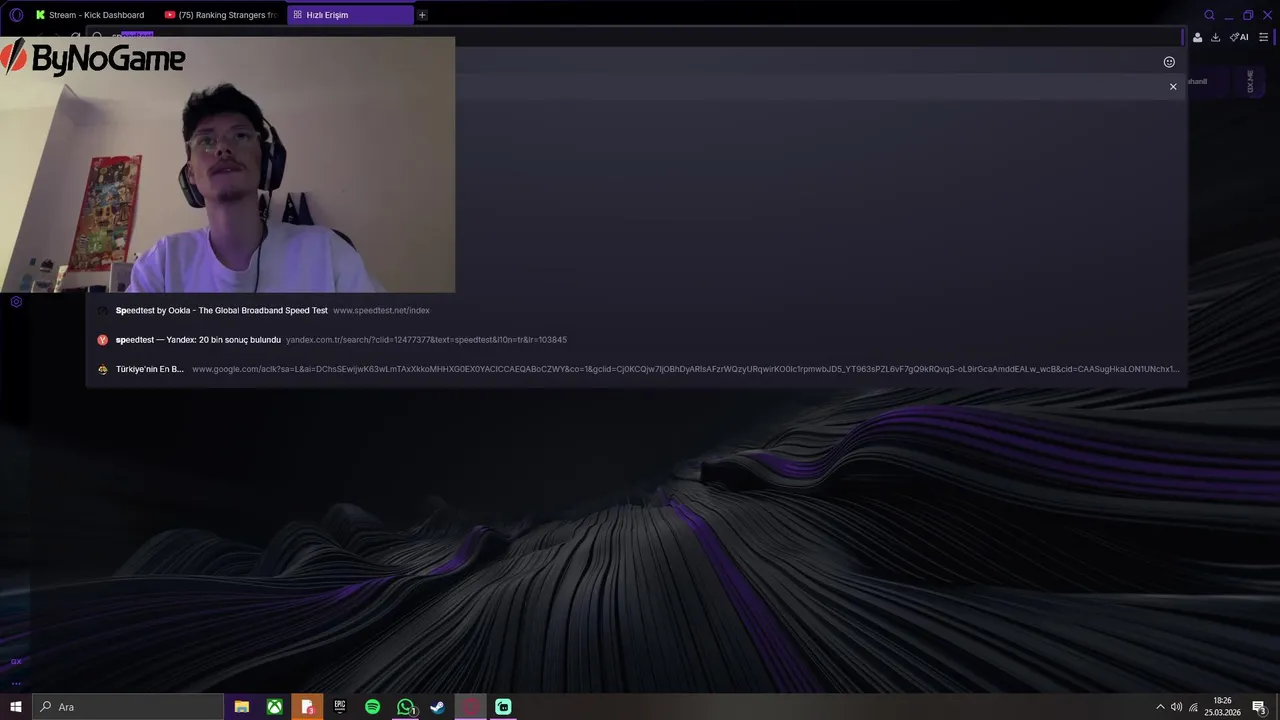The image size is (1280, 720).
Task: Open WhatsApp from the taskbar
Action: point(405,707)
